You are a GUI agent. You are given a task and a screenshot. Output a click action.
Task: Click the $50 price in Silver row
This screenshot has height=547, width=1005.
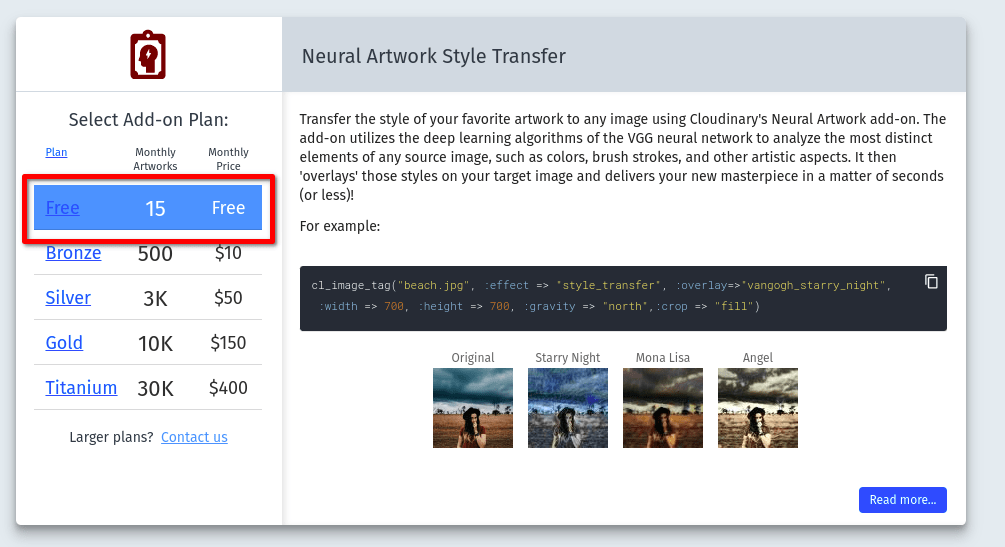click(228, 298)
